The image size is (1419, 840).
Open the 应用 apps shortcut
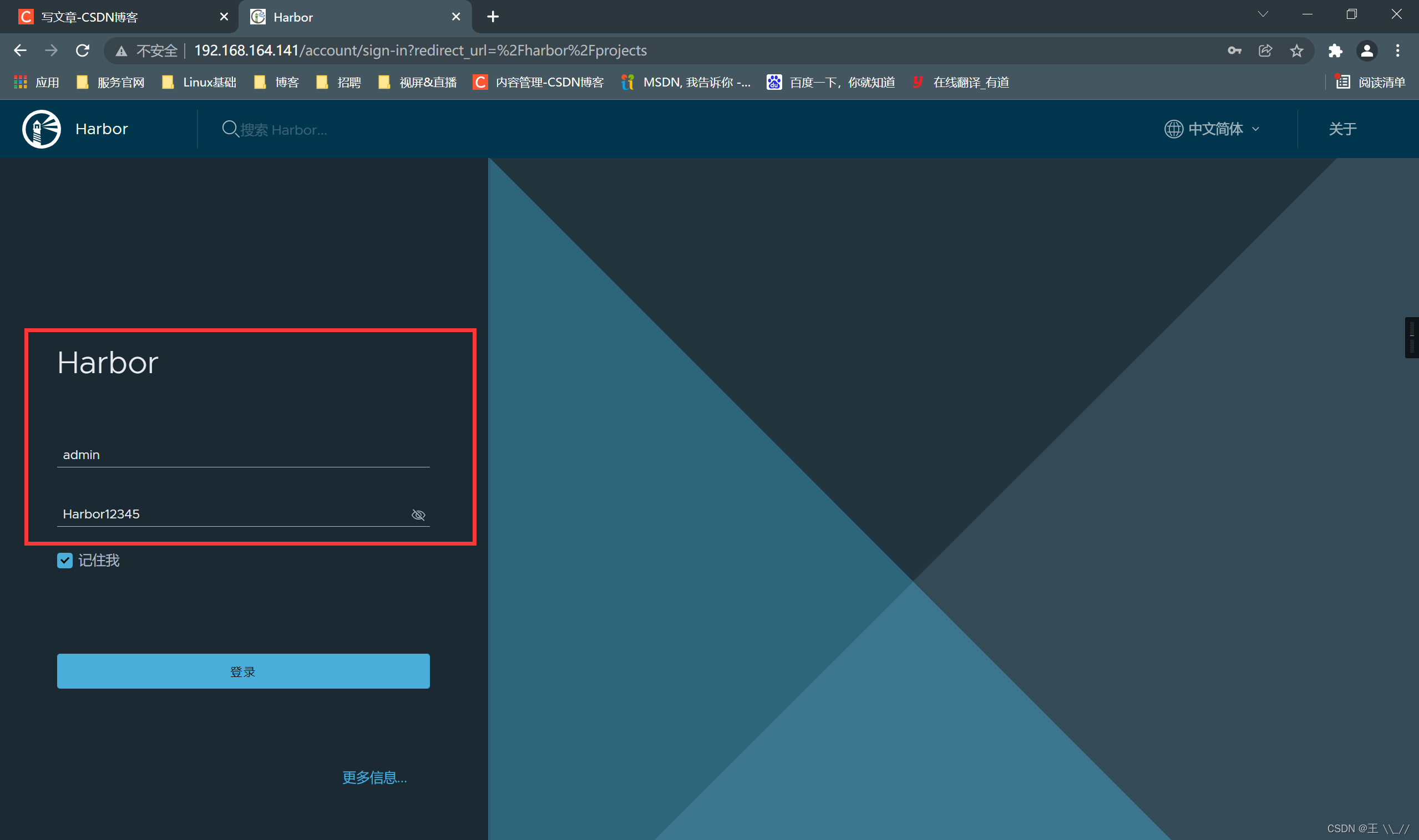37,83
